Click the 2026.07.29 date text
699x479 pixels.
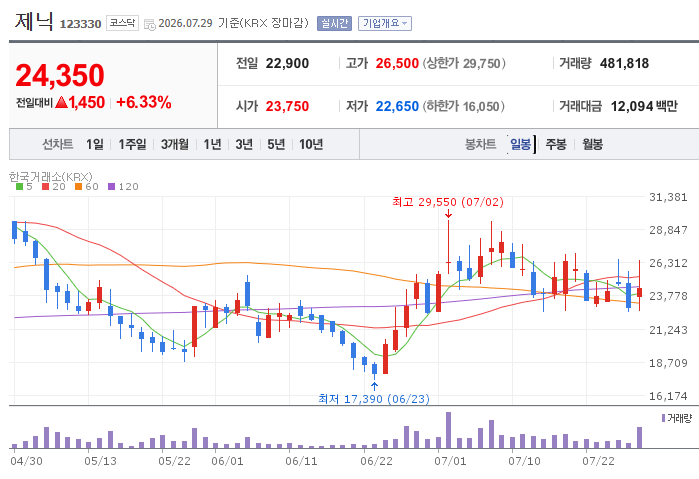click(185, 23)
